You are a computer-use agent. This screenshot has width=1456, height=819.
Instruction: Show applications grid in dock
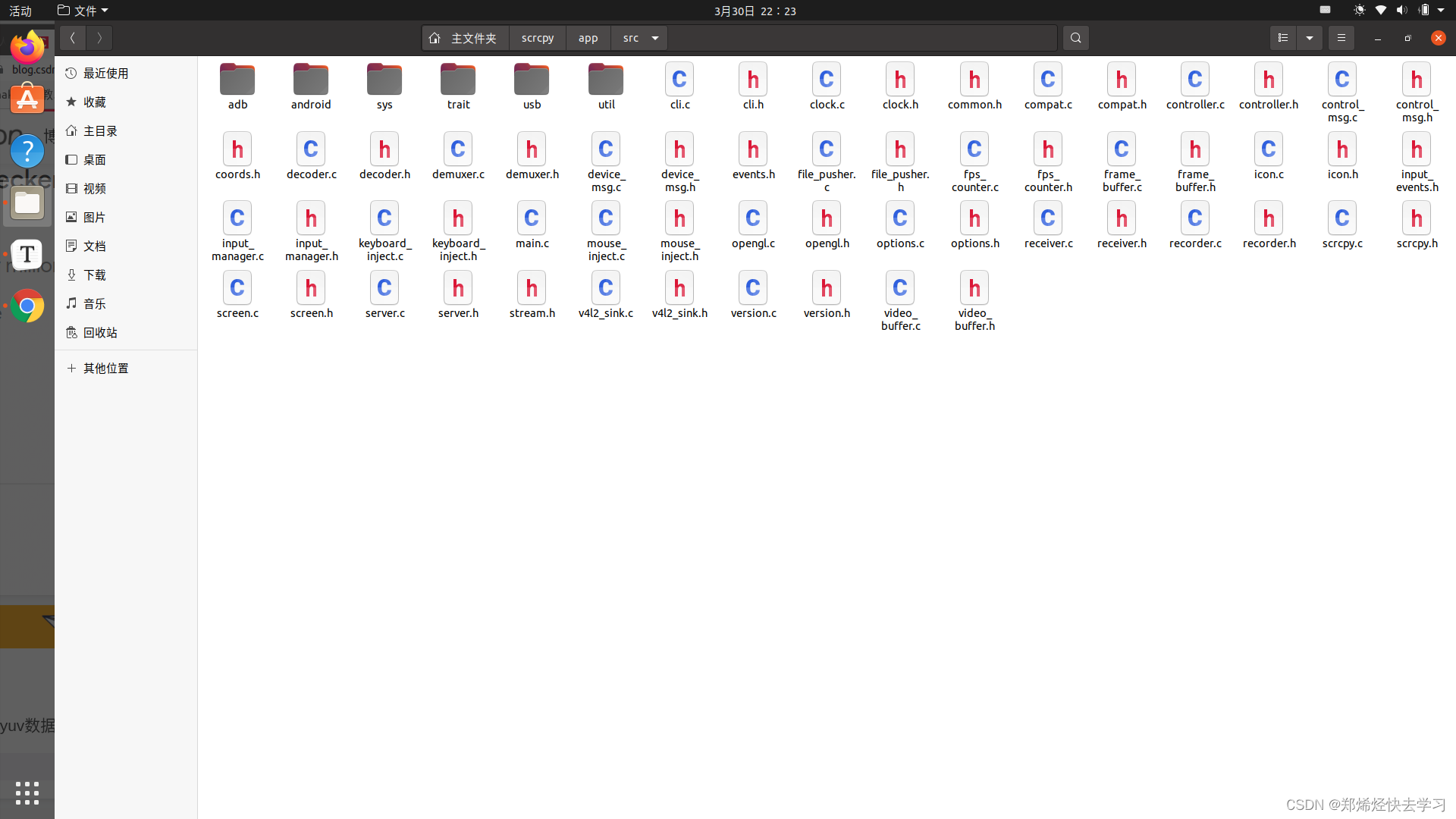27,792
